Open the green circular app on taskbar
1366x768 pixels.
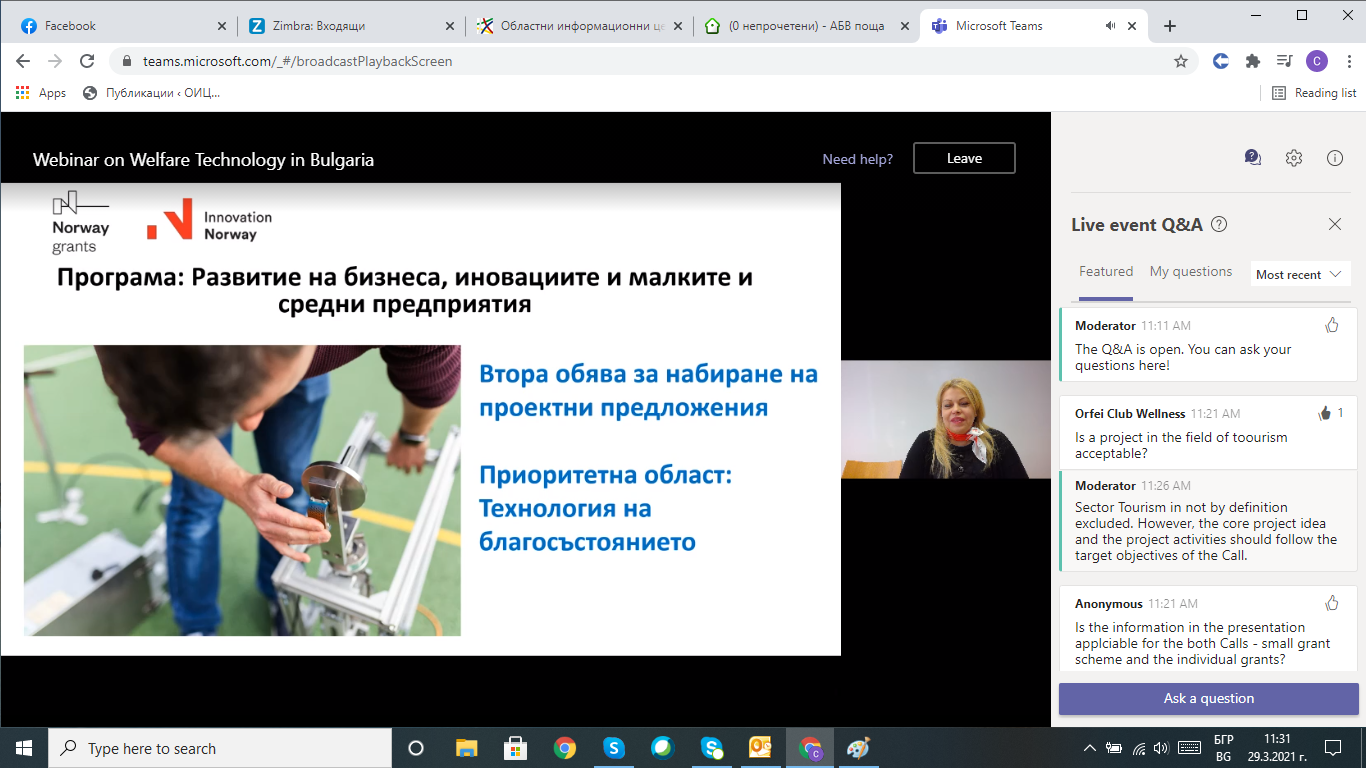(662, 748)
